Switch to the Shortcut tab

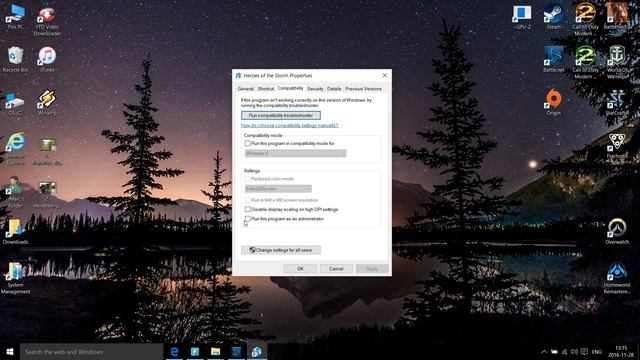pyautogui.click(x=265, y=89)
